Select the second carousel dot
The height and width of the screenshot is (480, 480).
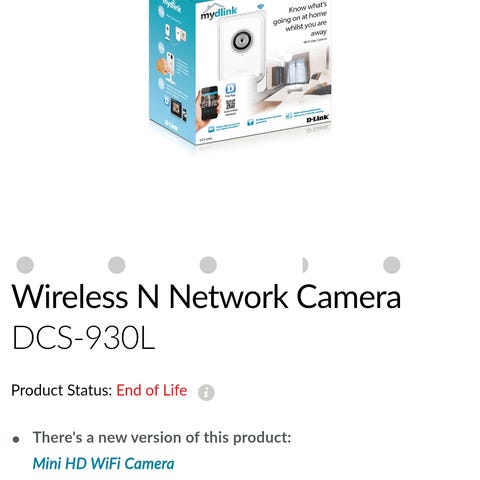tap(117, 265)
